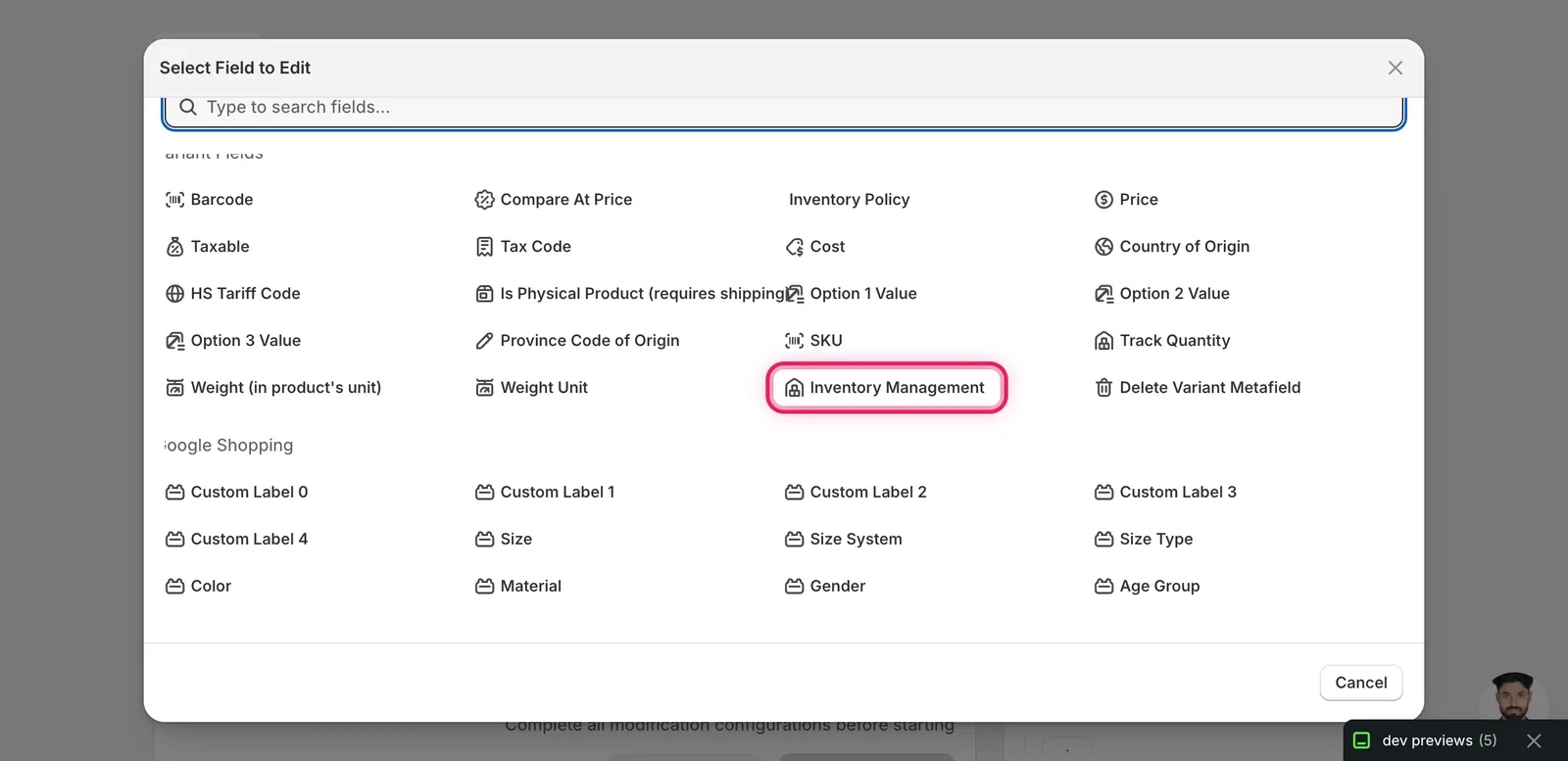The height and width of the screenshot is (761, 1568).
Task: Click the Country of Origin globe icon
Action: 1103,247
